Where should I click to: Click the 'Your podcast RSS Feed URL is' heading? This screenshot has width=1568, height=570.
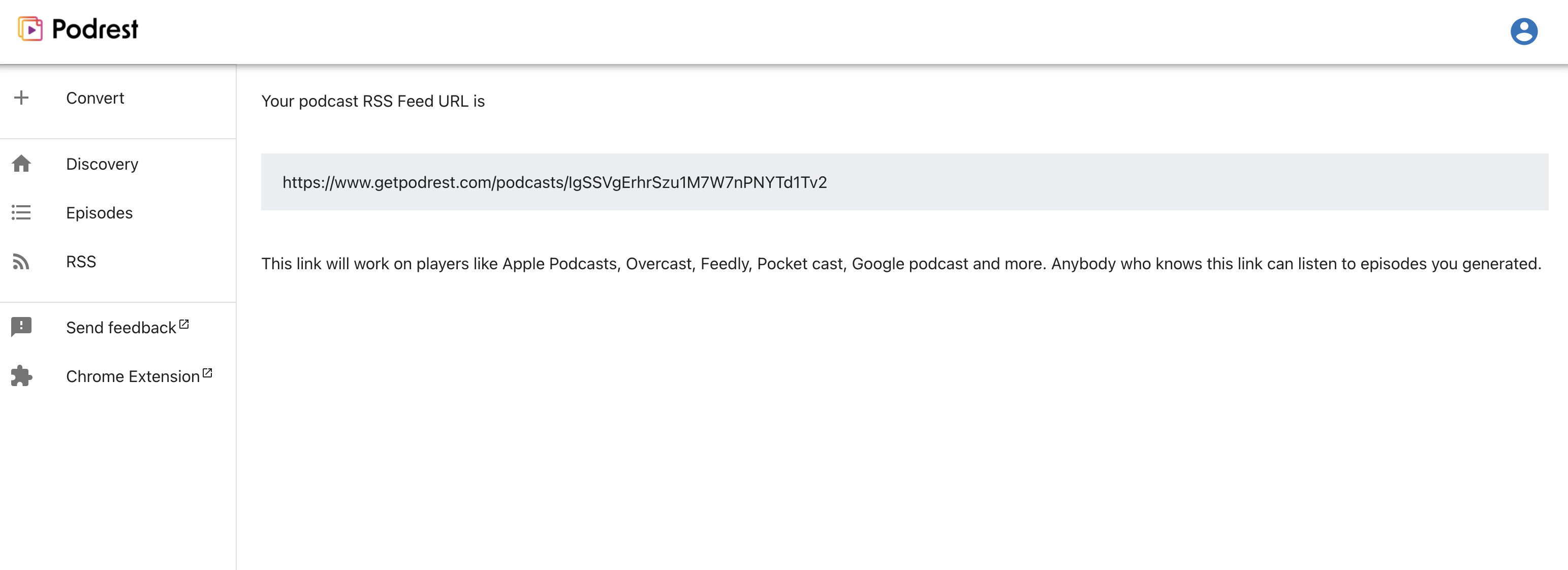click(x=372, y=101)
